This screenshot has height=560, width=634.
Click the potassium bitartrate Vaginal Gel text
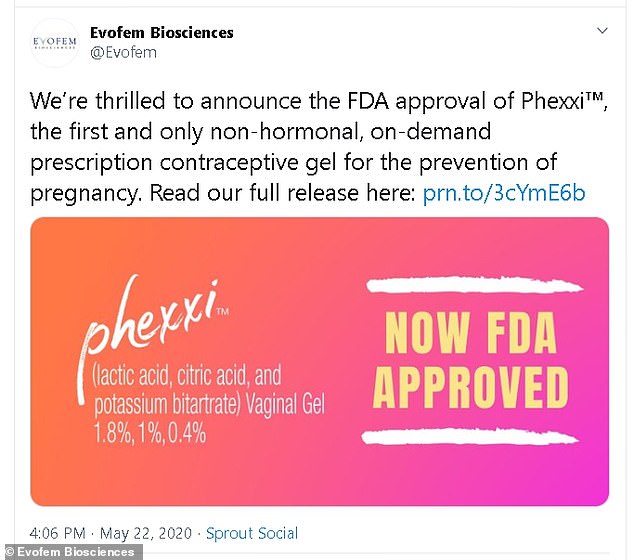(x=209, y=404)
